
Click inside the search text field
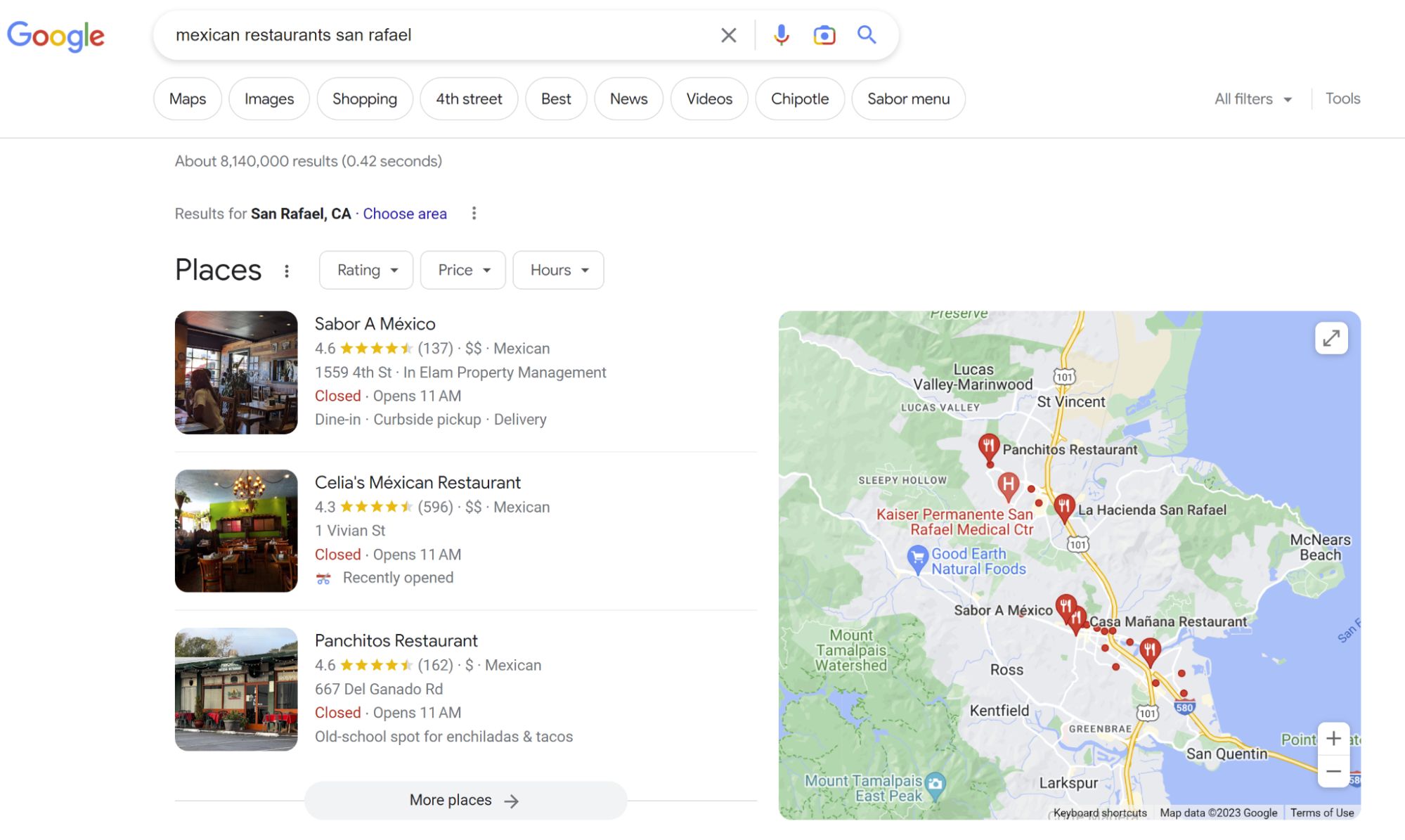click(436, 35)
